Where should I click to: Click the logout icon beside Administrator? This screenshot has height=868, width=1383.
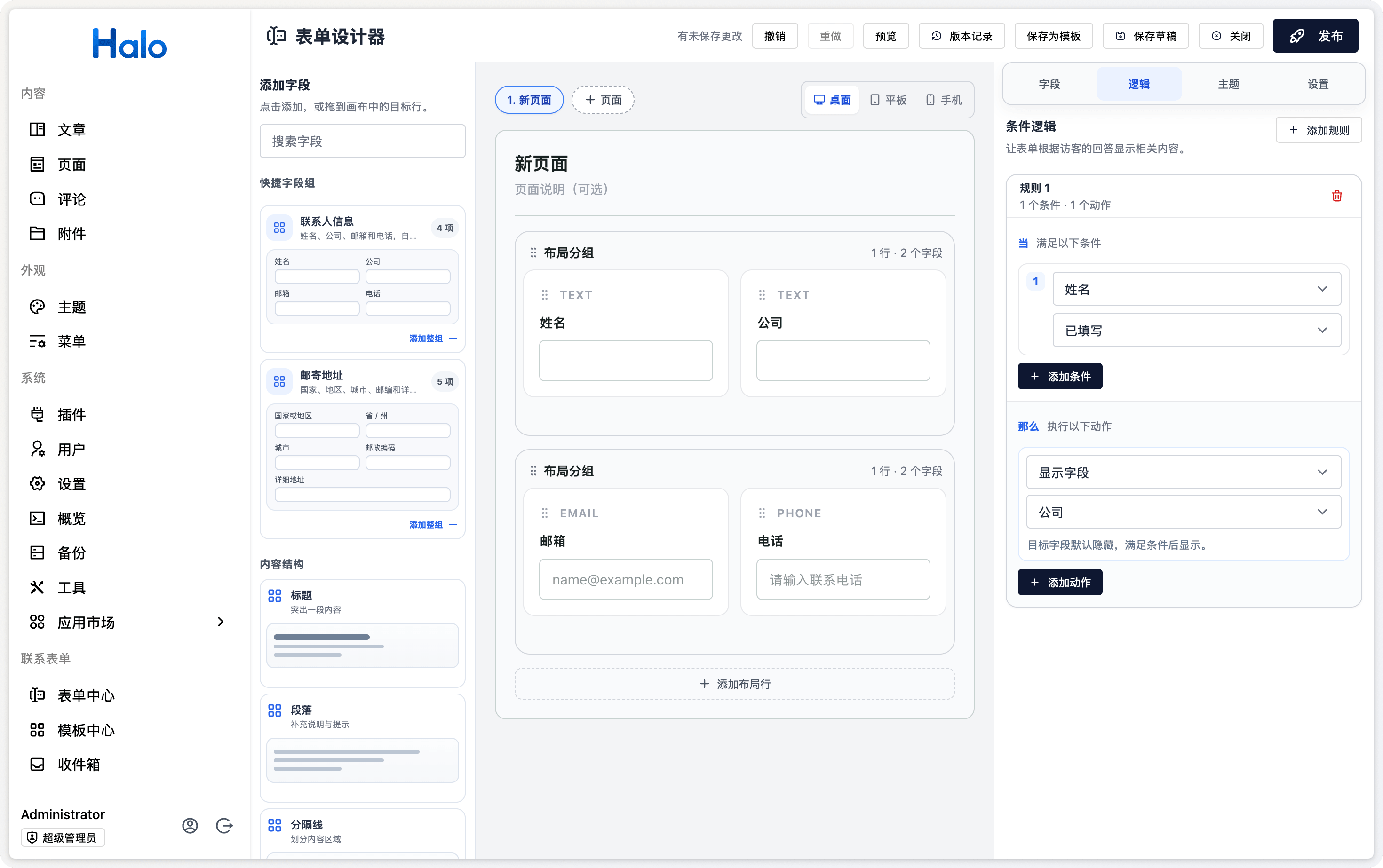click(x=224, y=826)
